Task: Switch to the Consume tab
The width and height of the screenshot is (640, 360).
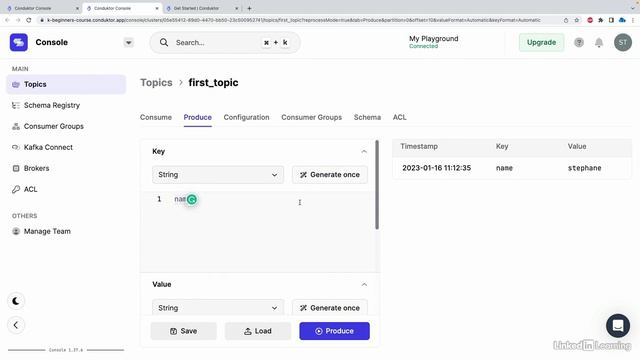Action: point(156,118)
